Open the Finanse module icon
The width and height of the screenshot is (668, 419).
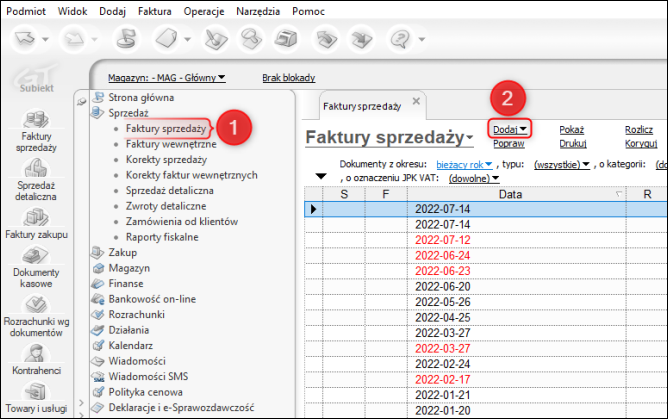click(x=98, y=284)
